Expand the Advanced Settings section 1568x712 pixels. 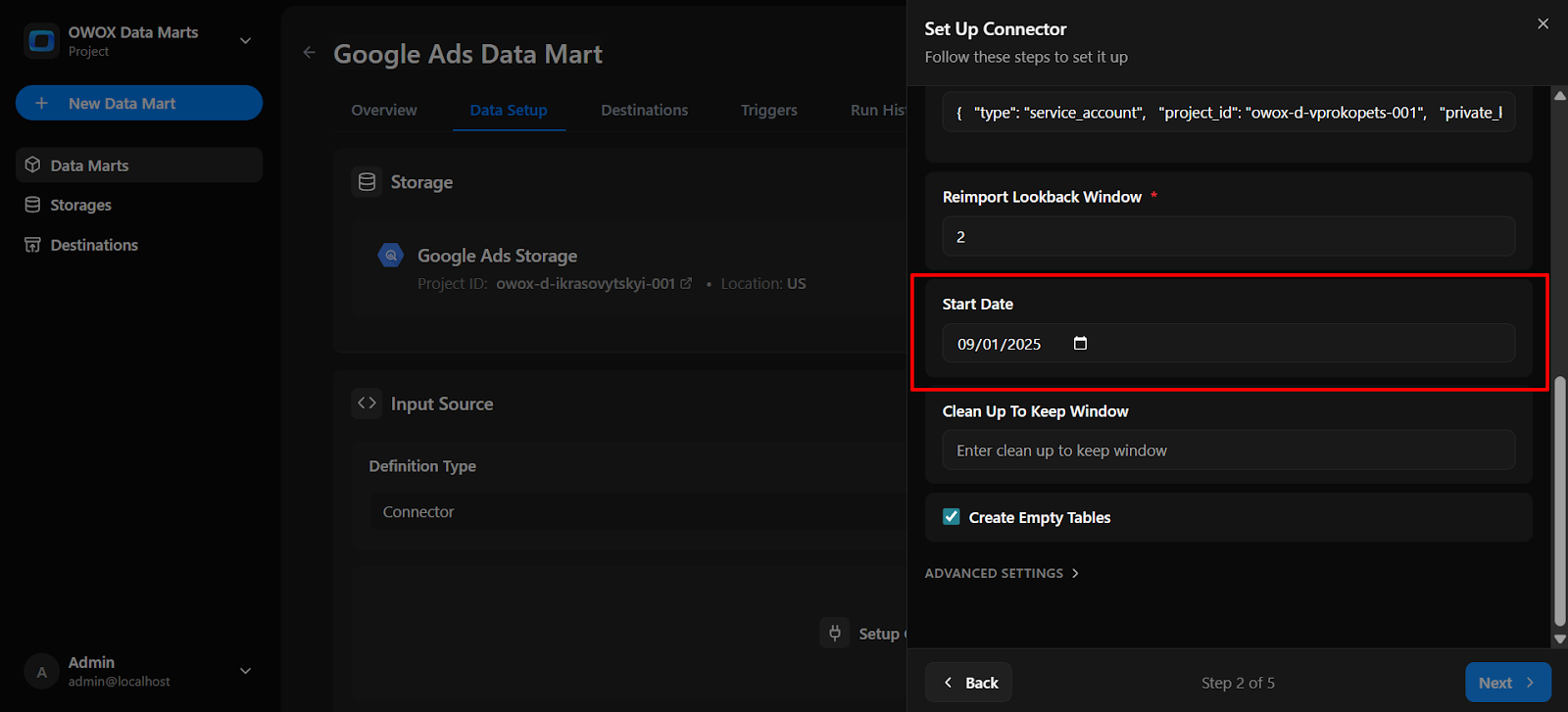coord(1002,573)
